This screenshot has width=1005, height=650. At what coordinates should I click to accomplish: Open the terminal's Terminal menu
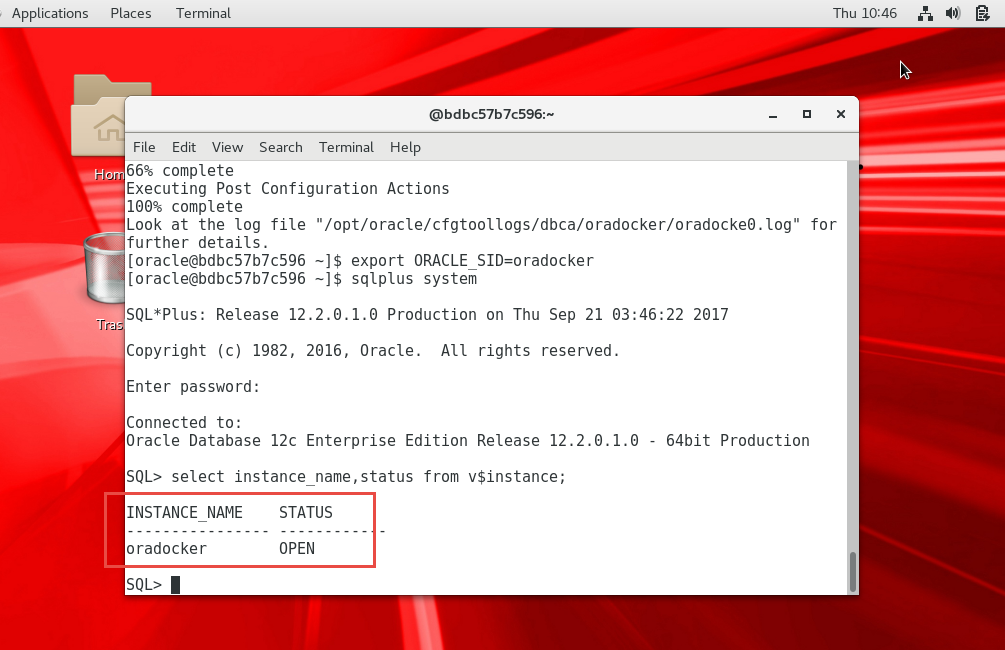[x=346, y=147]
